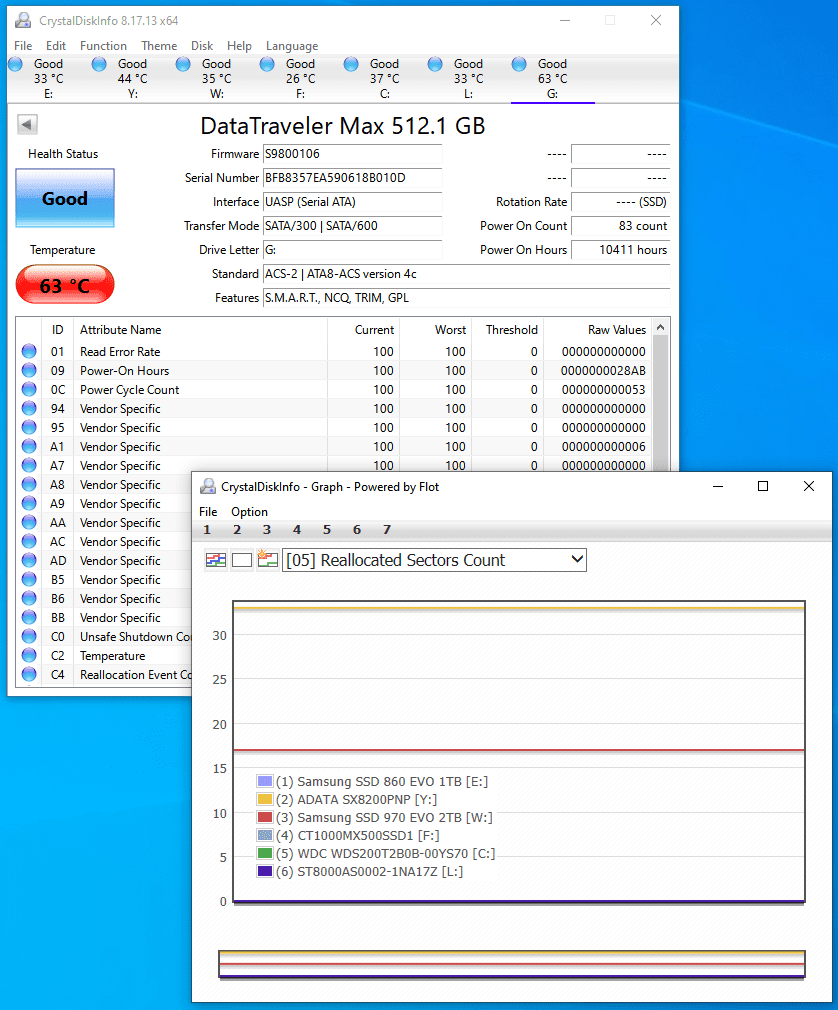Open the File menu in the Graph window

(x=208, y=511)
